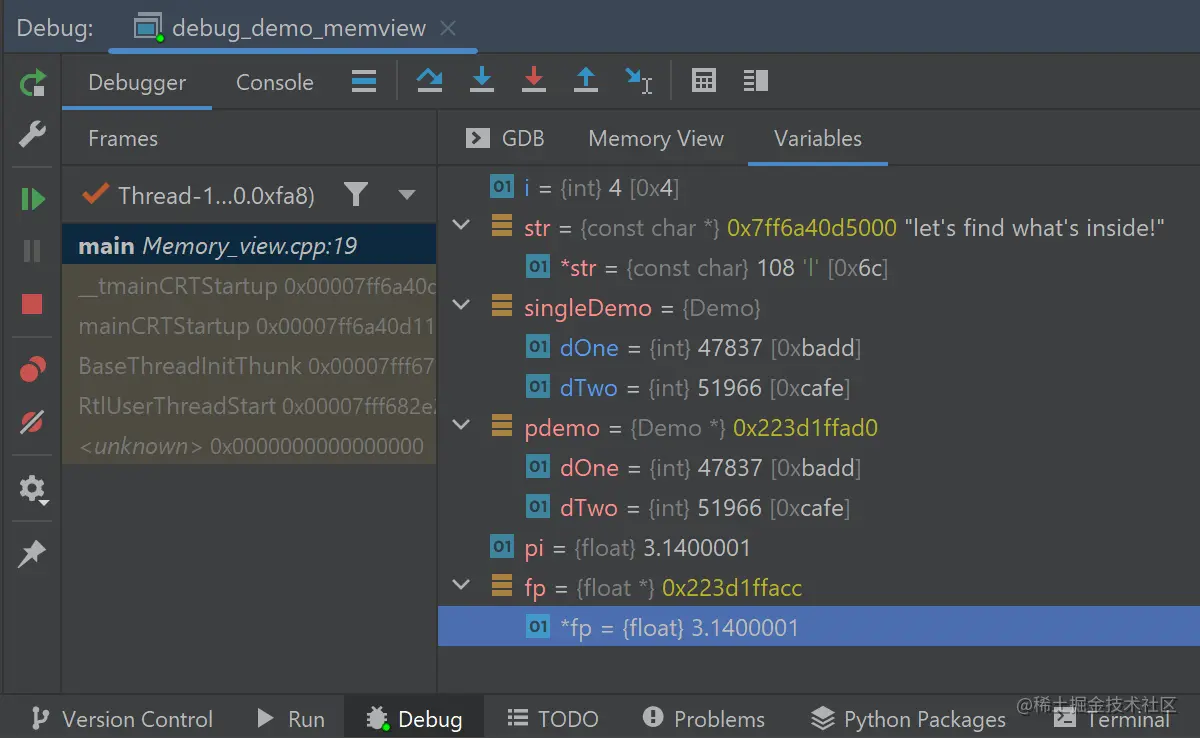Open the TODO tool window

point(553,718)
